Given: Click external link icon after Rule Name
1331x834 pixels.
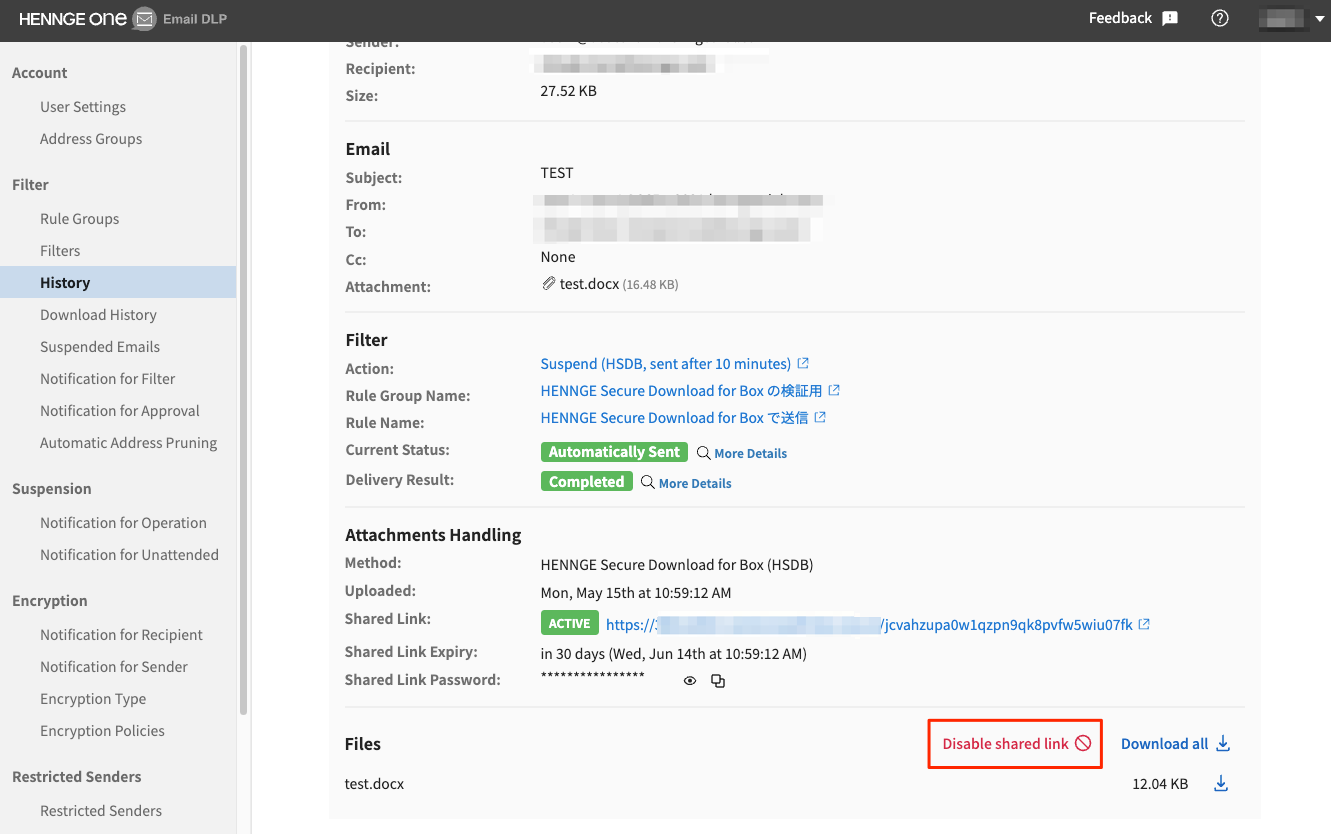Looking at the screenshot, I should [821, 417].
